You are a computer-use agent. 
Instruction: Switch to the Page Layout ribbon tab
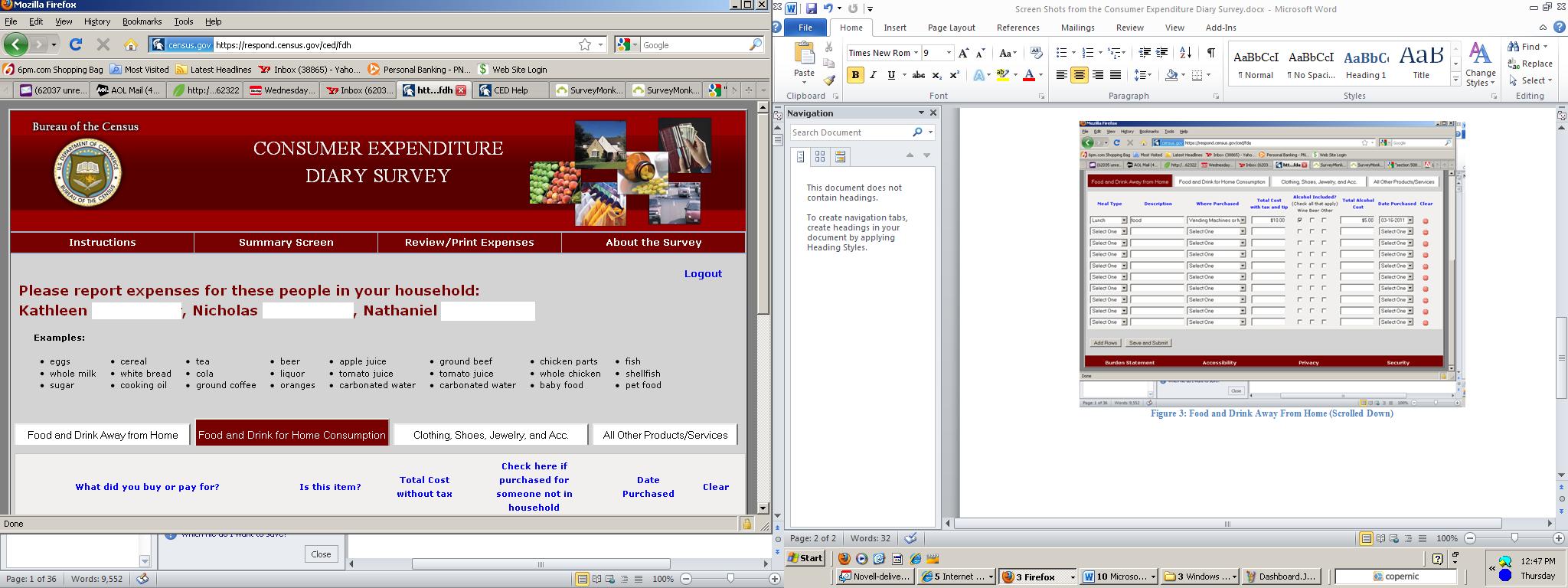[951, 28]
